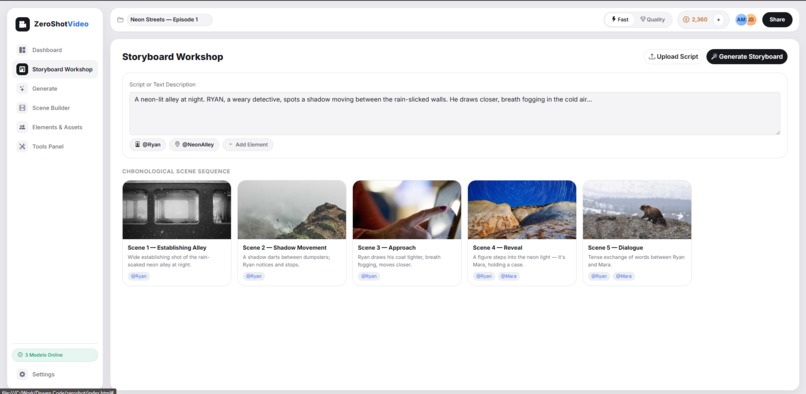Open Scene 5 Dialogue thumbnail
This screenshot has height=394, width=806.
point(637,209)
